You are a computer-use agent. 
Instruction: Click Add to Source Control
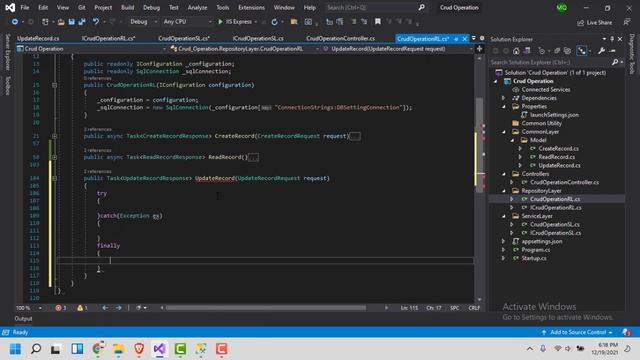[577, 332]
